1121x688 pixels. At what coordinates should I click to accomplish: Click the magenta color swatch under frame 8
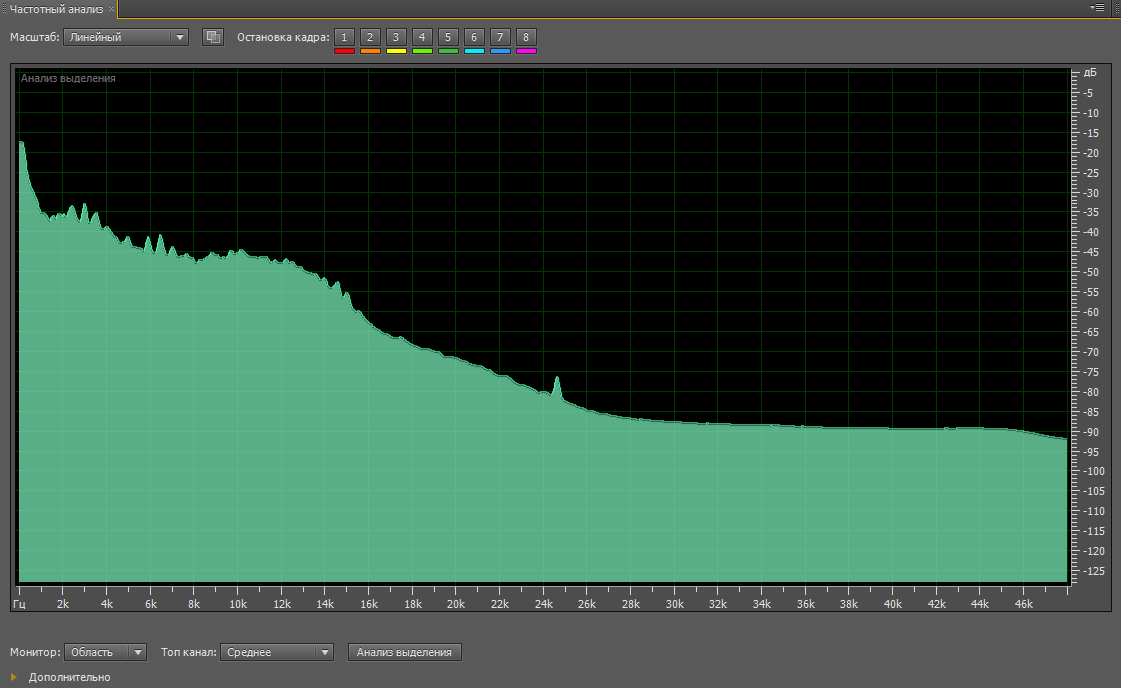pyautogui.click(x=526, y=51)
